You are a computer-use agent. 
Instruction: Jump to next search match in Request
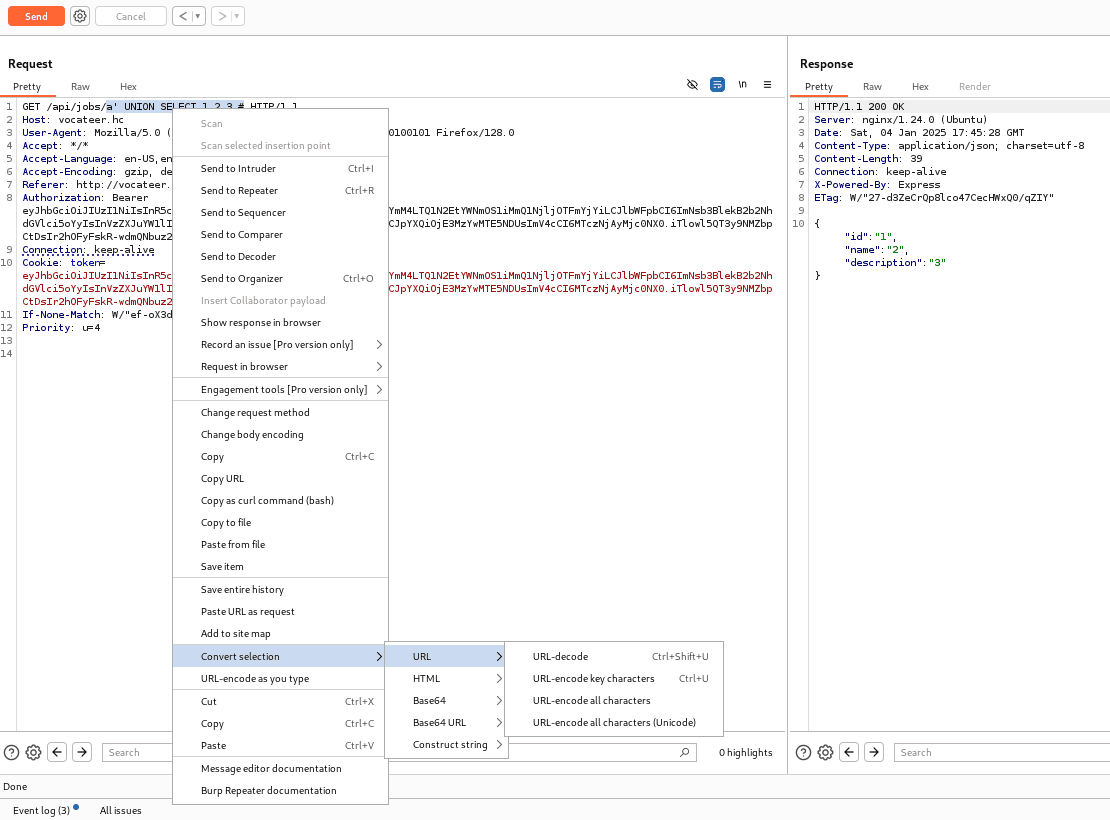tap(82, 752)
